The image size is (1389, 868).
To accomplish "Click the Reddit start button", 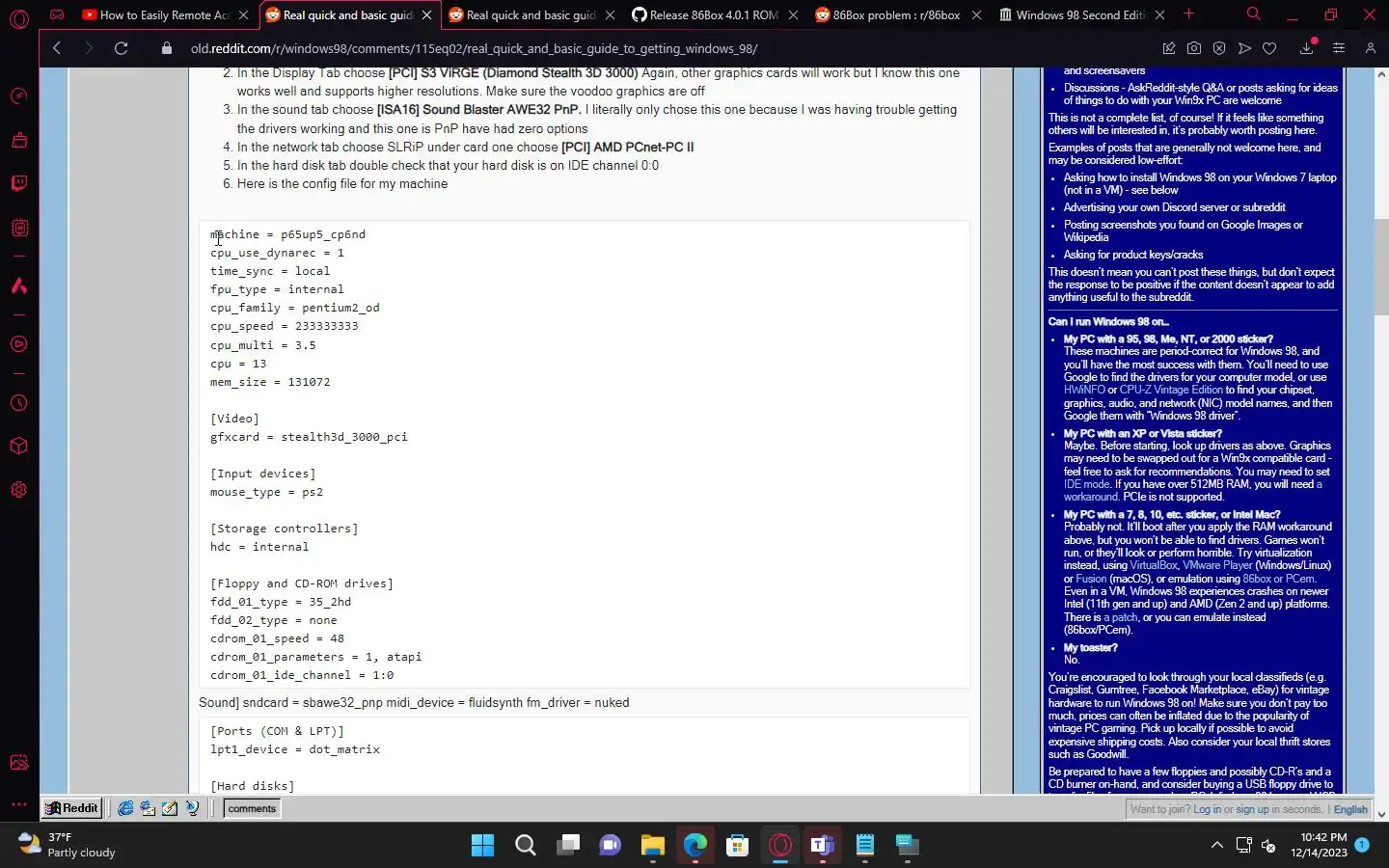I will pos(72,808).
